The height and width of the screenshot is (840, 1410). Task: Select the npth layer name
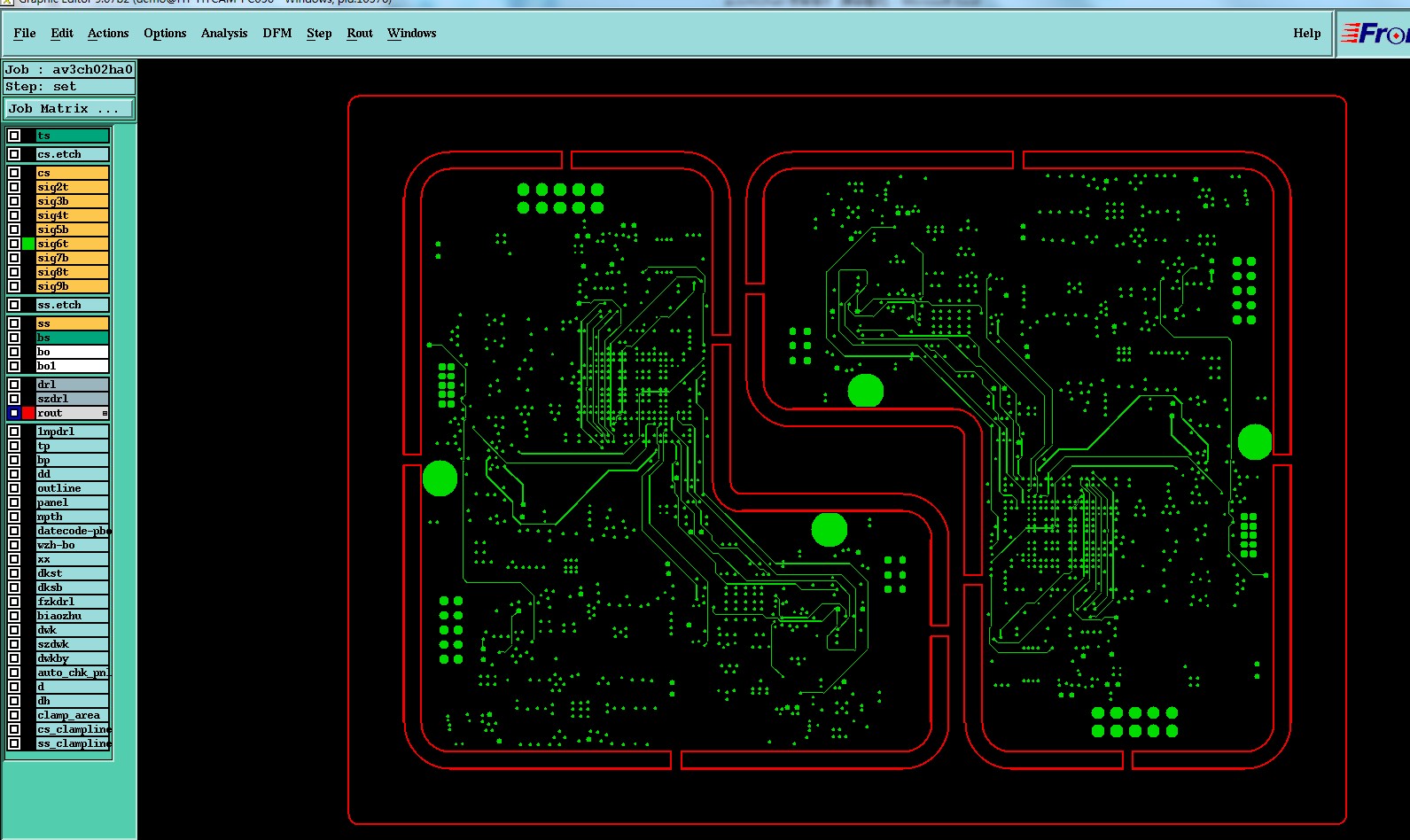[x=73, y=517]
